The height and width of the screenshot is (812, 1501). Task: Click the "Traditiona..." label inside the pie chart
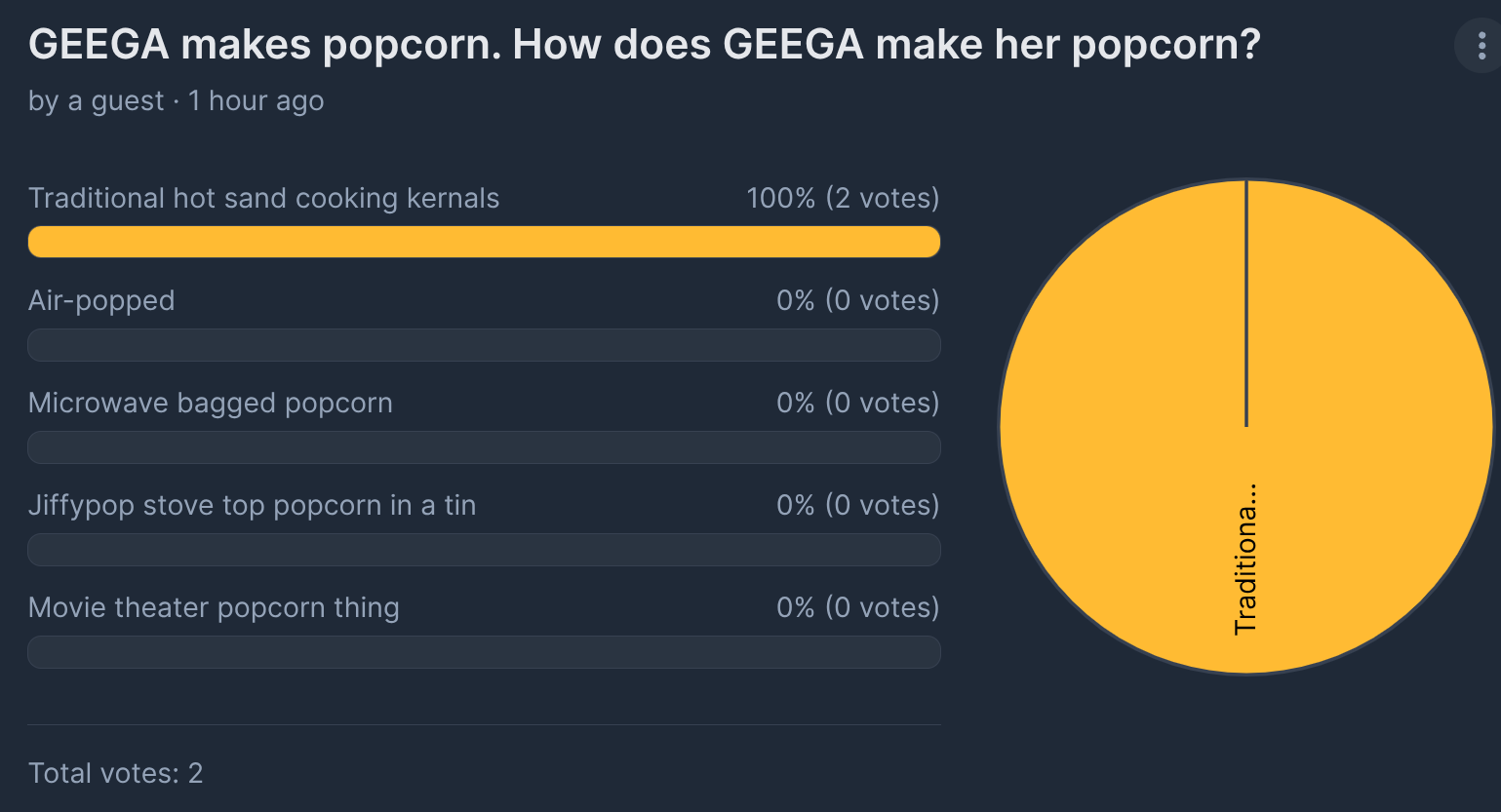click(x=1245, y=559)
